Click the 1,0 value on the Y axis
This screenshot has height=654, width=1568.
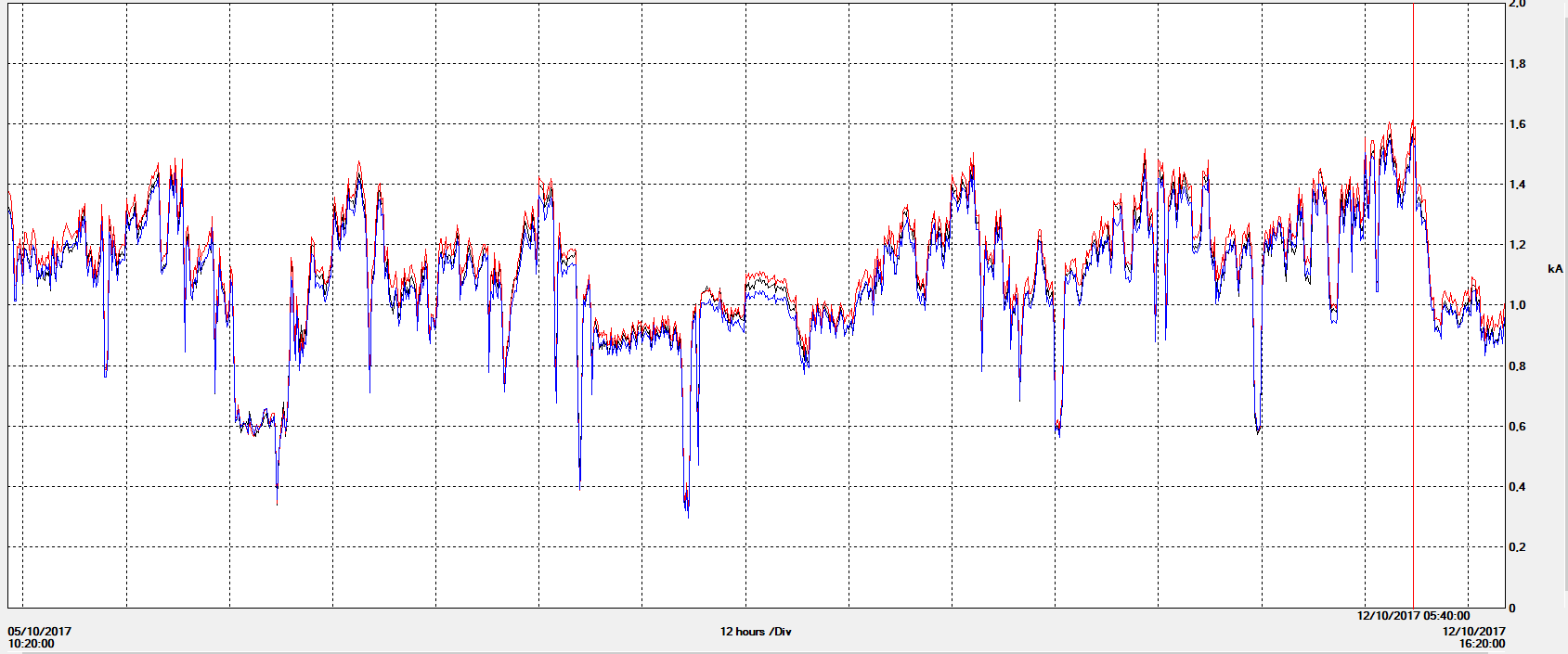[x=1517, y=305]
